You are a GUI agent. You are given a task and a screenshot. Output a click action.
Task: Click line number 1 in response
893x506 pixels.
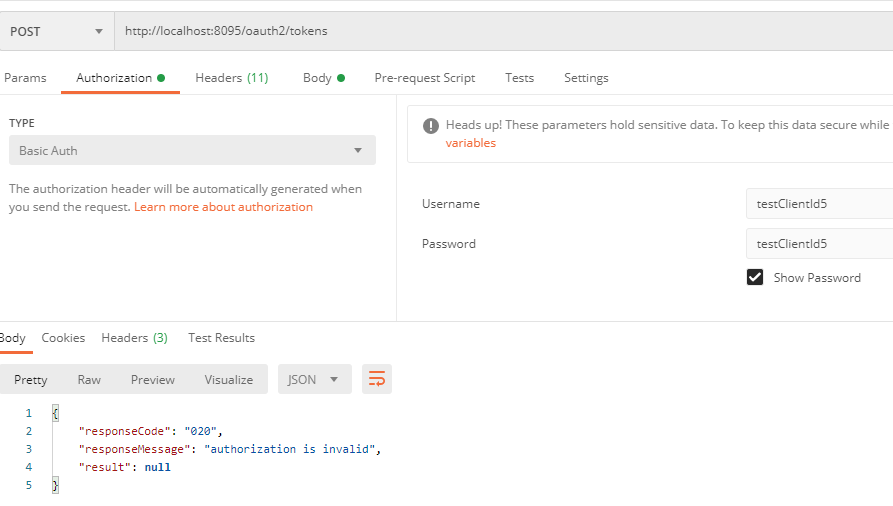[28, 413]
